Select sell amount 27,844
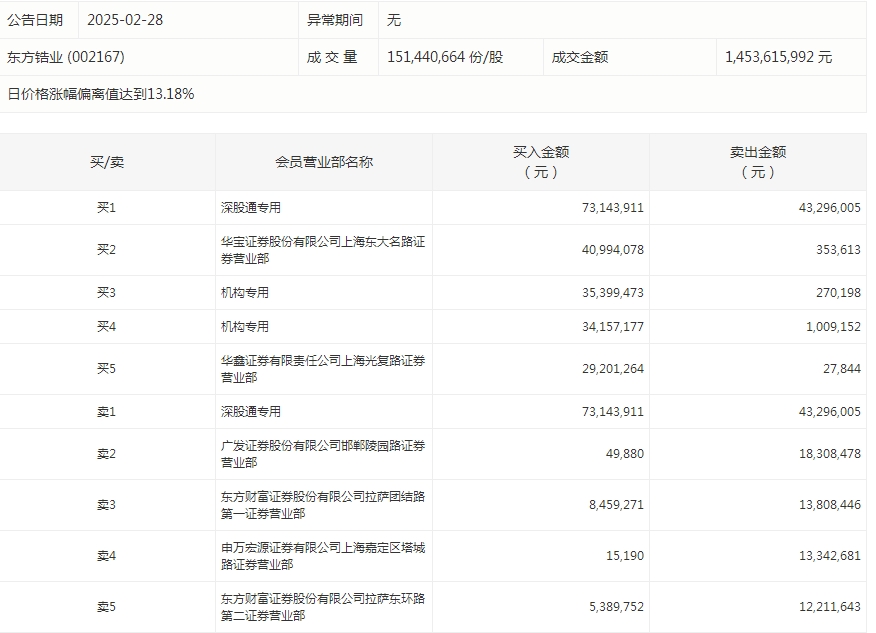Viewport: 876px width, 633px height. coord(842,369)
